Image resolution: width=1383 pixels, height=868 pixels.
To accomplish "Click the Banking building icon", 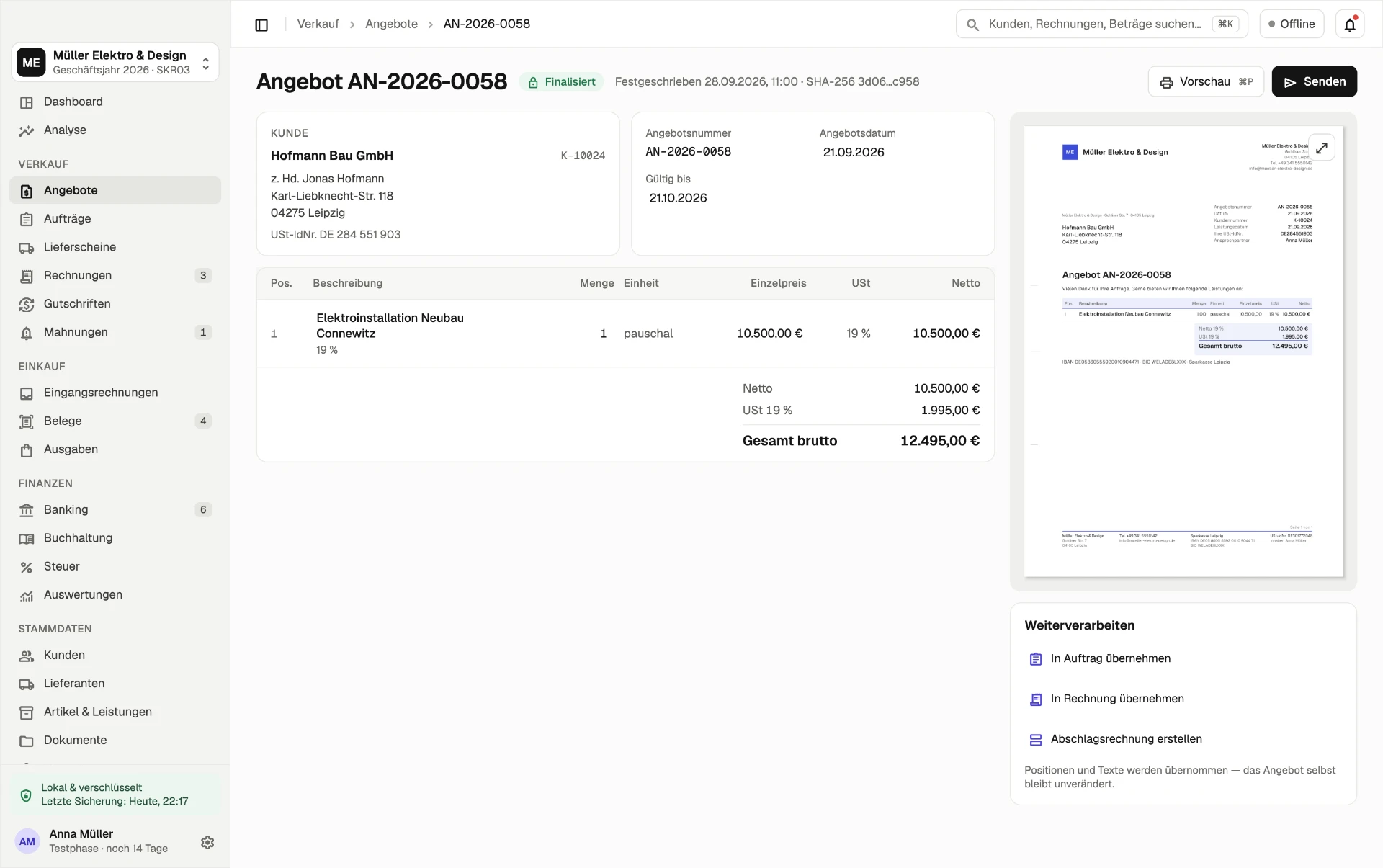I will point(27,510).
